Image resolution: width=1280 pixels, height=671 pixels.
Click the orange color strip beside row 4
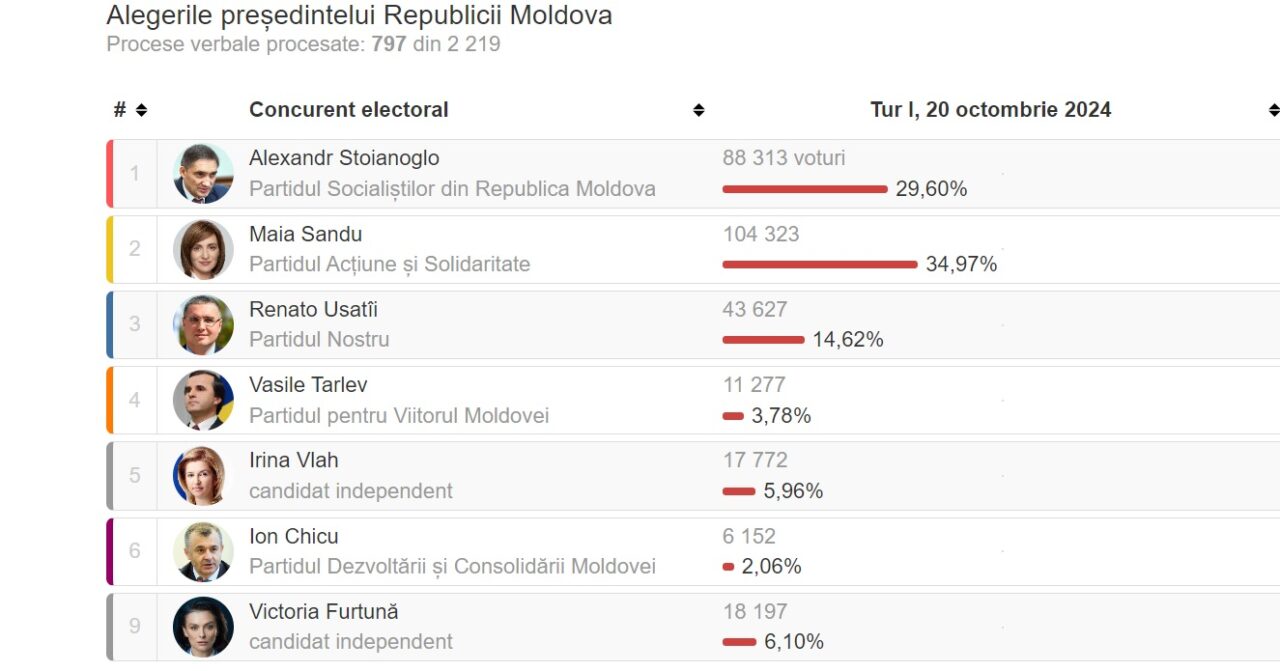tap(109, 400)
